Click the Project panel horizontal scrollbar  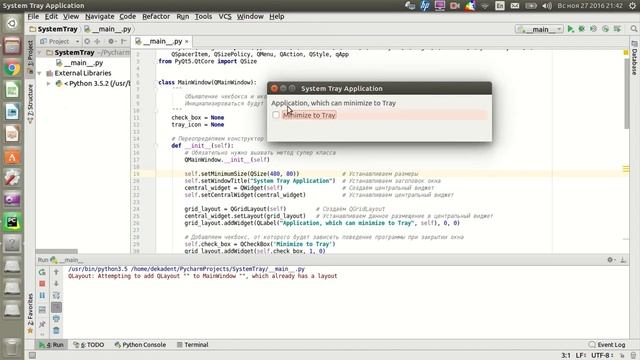pyautogui.click(x=57, y=251)
